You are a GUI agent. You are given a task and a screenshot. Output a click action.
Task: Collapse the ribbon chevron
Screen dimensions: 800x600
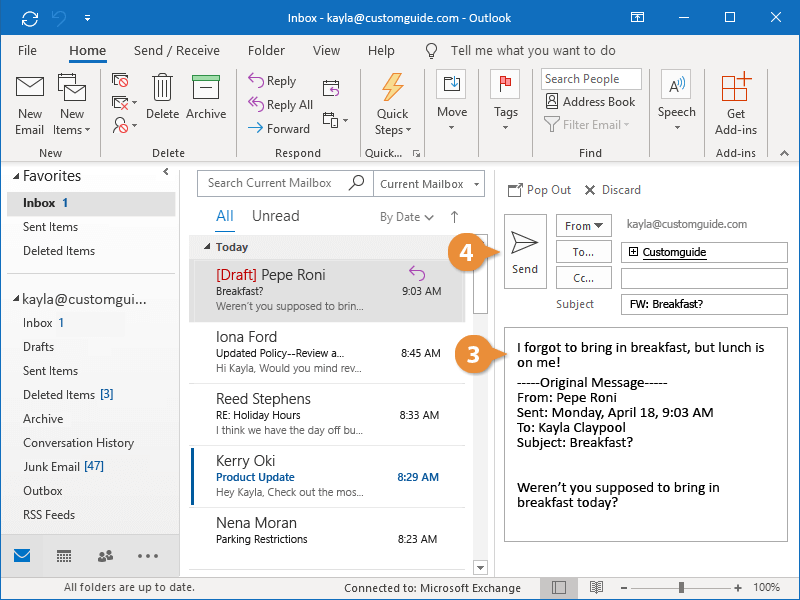click(784, 153)
